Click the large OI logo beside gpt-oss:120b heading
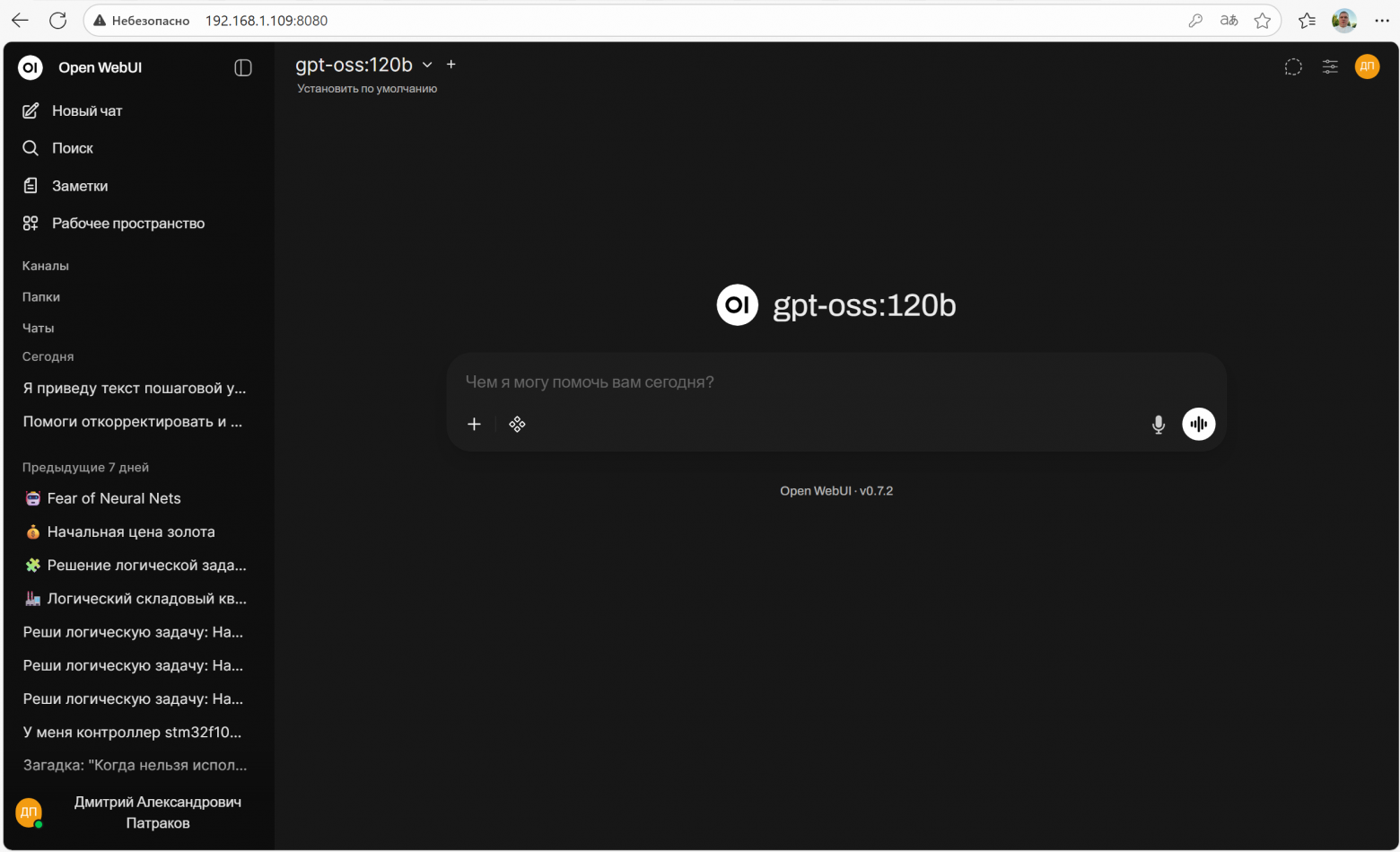This screenshot has height=852, width=1400. [x=738, y=305]
